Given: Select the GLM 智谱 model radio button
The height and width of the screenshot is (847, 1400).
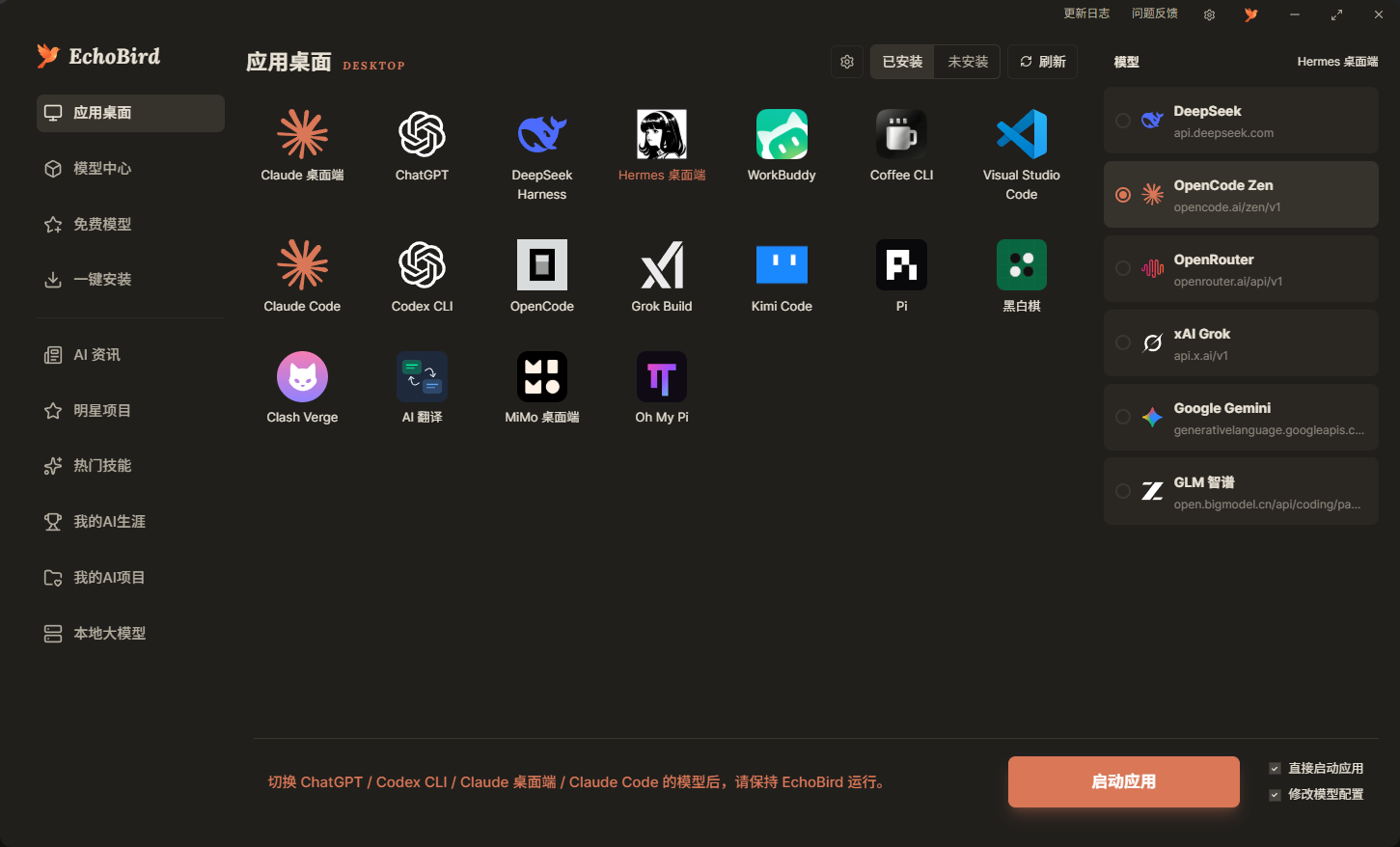Looking at the screenshot, I should point(1123,492).
